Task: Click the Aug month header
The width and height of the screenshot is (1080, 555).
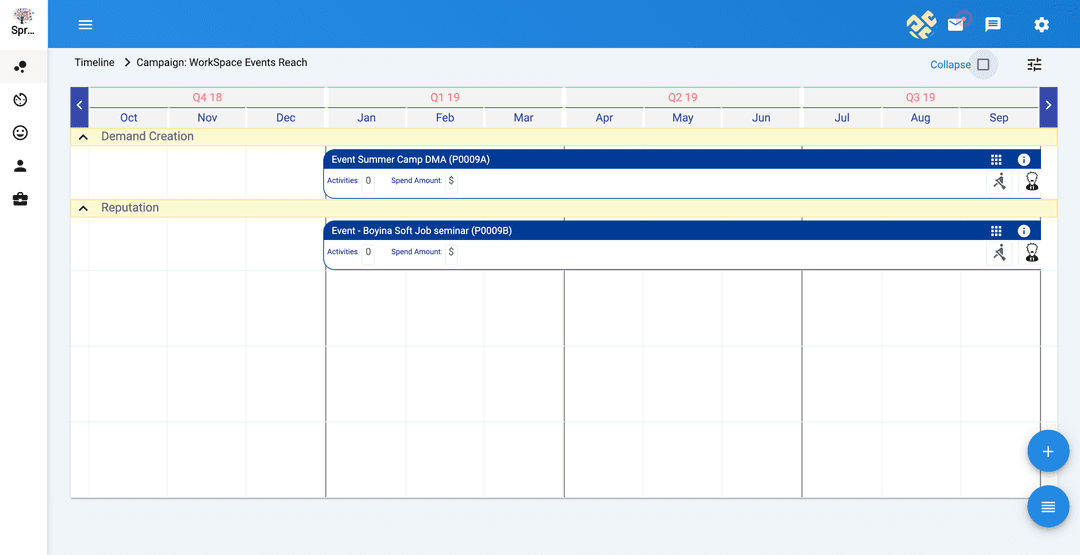Action: pos(920,118)
